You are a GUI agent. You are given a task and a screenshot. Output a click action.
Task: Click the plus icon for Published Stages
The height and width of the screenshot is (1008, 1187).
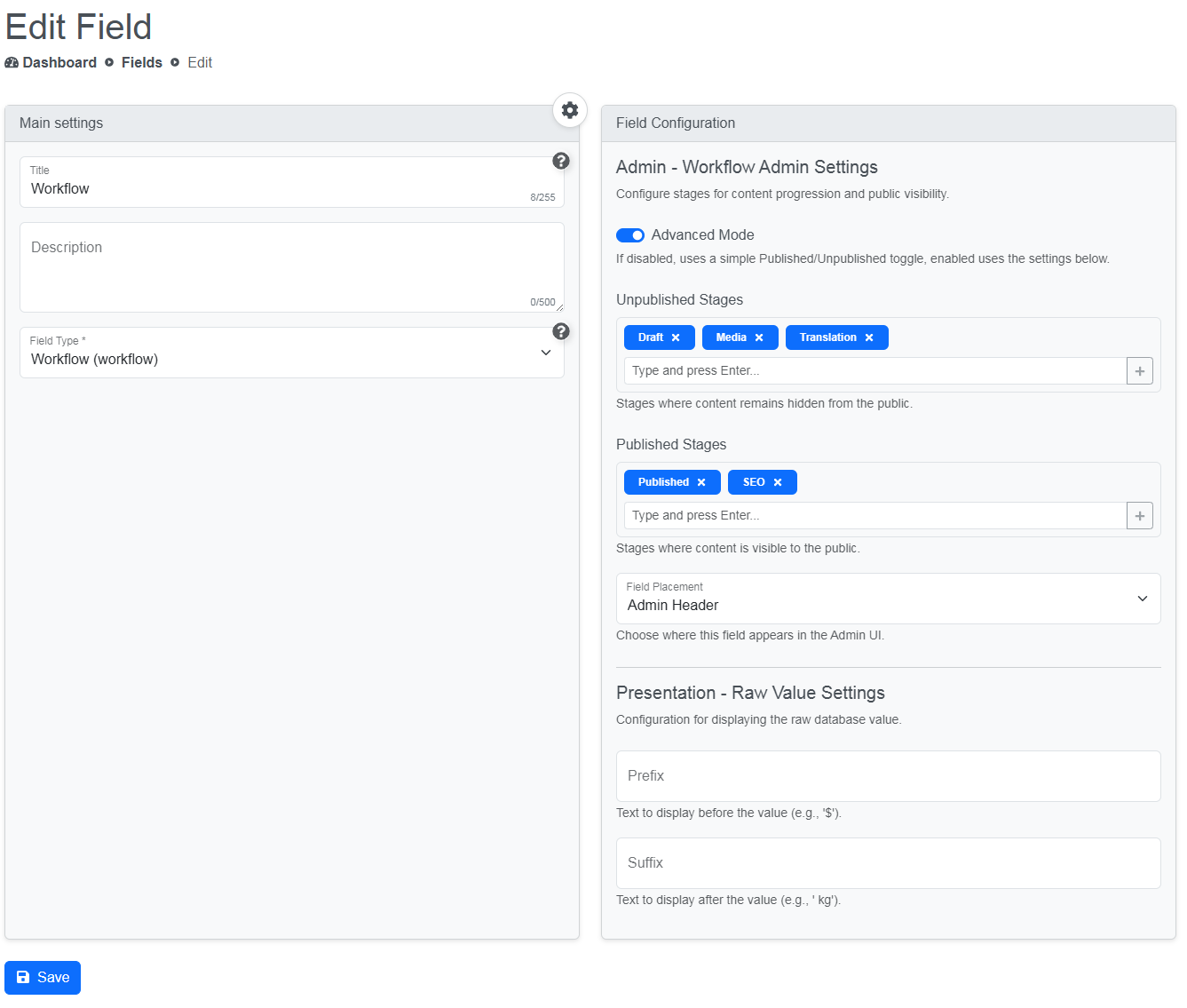(1139, 515)
